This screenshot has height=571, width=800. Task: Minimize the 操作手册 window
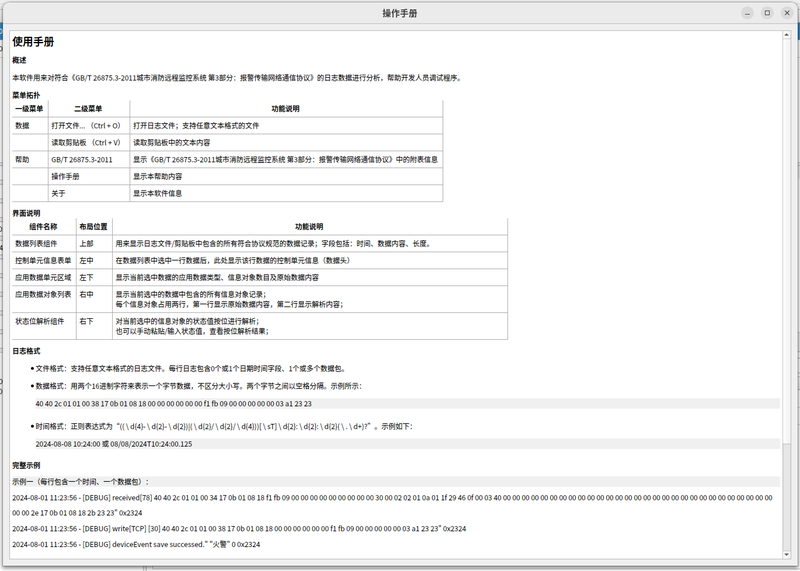[747, 13]
